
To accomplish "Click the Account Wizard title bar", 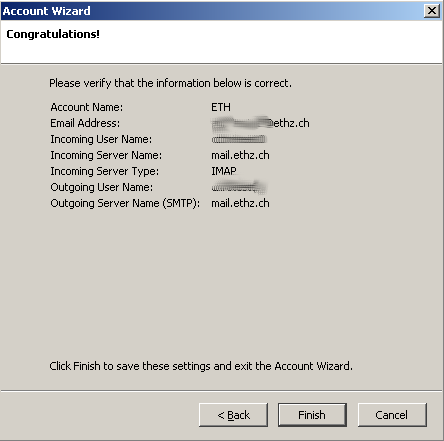I will [x=213, y=11].
